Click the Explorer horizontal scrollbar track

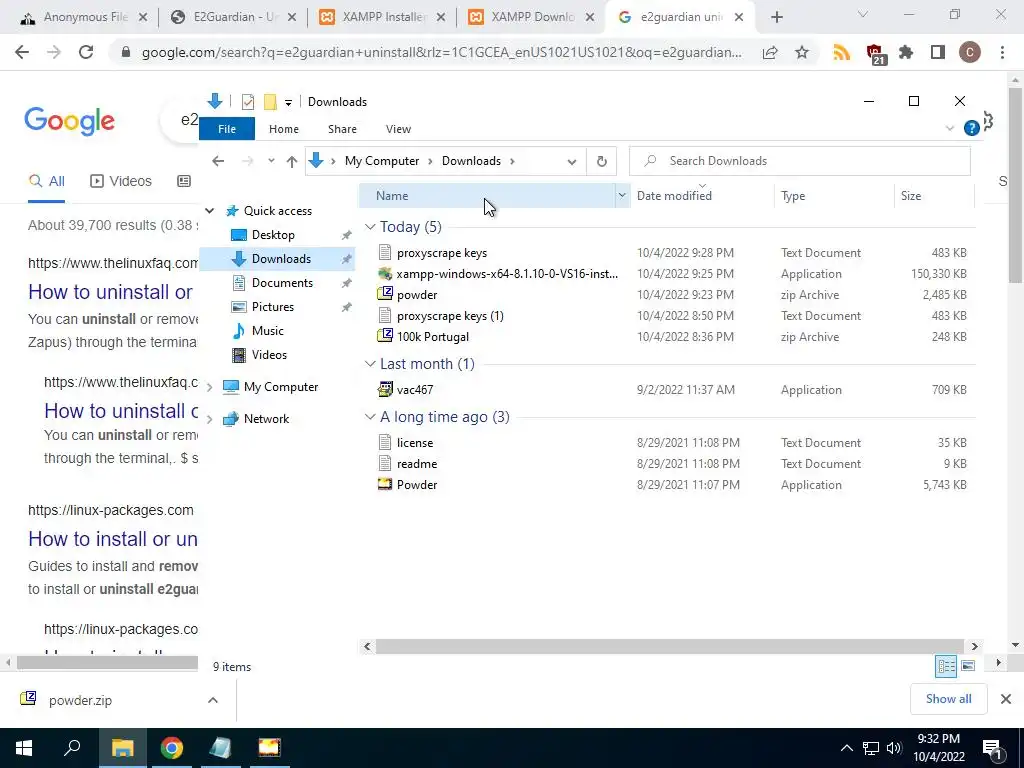(x=670, y=647)
